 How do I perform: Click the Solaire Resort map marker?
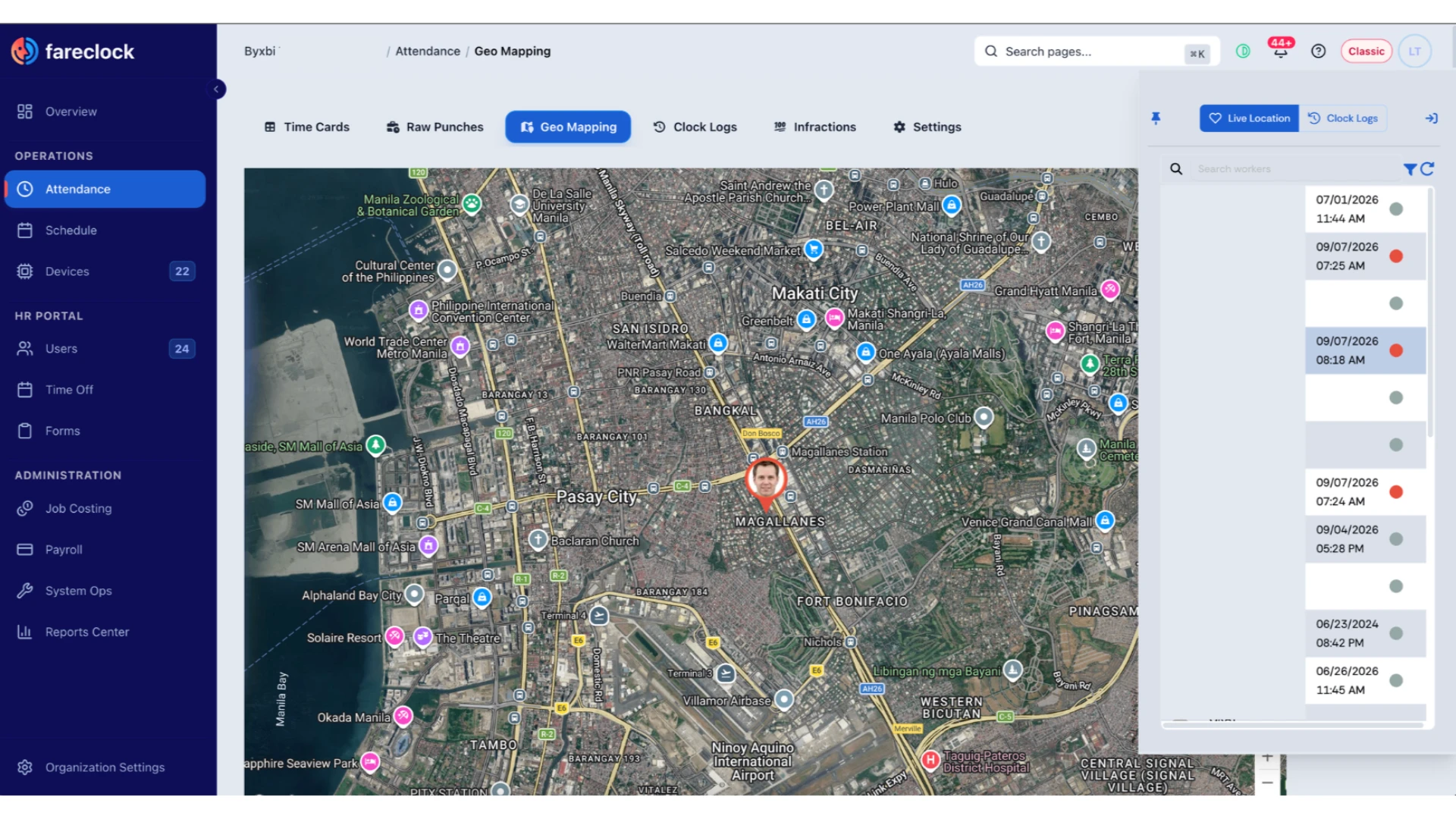394,636
